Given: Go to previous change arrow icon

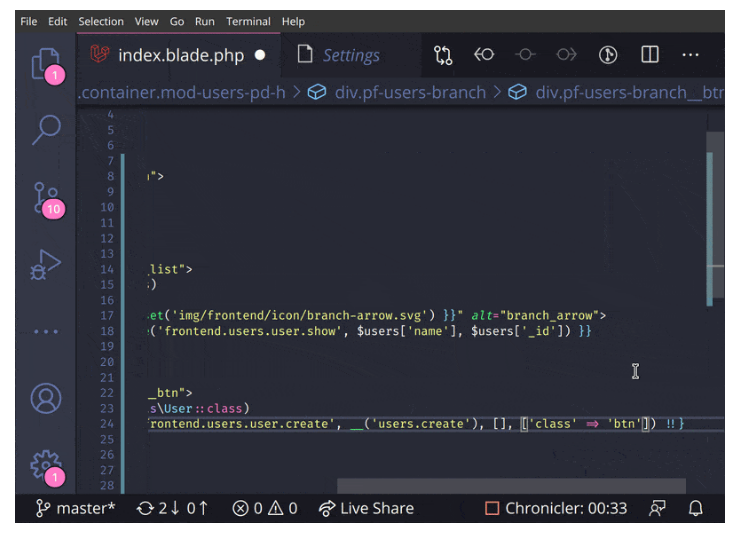Looking at the screenshot, I should point(484,55).
